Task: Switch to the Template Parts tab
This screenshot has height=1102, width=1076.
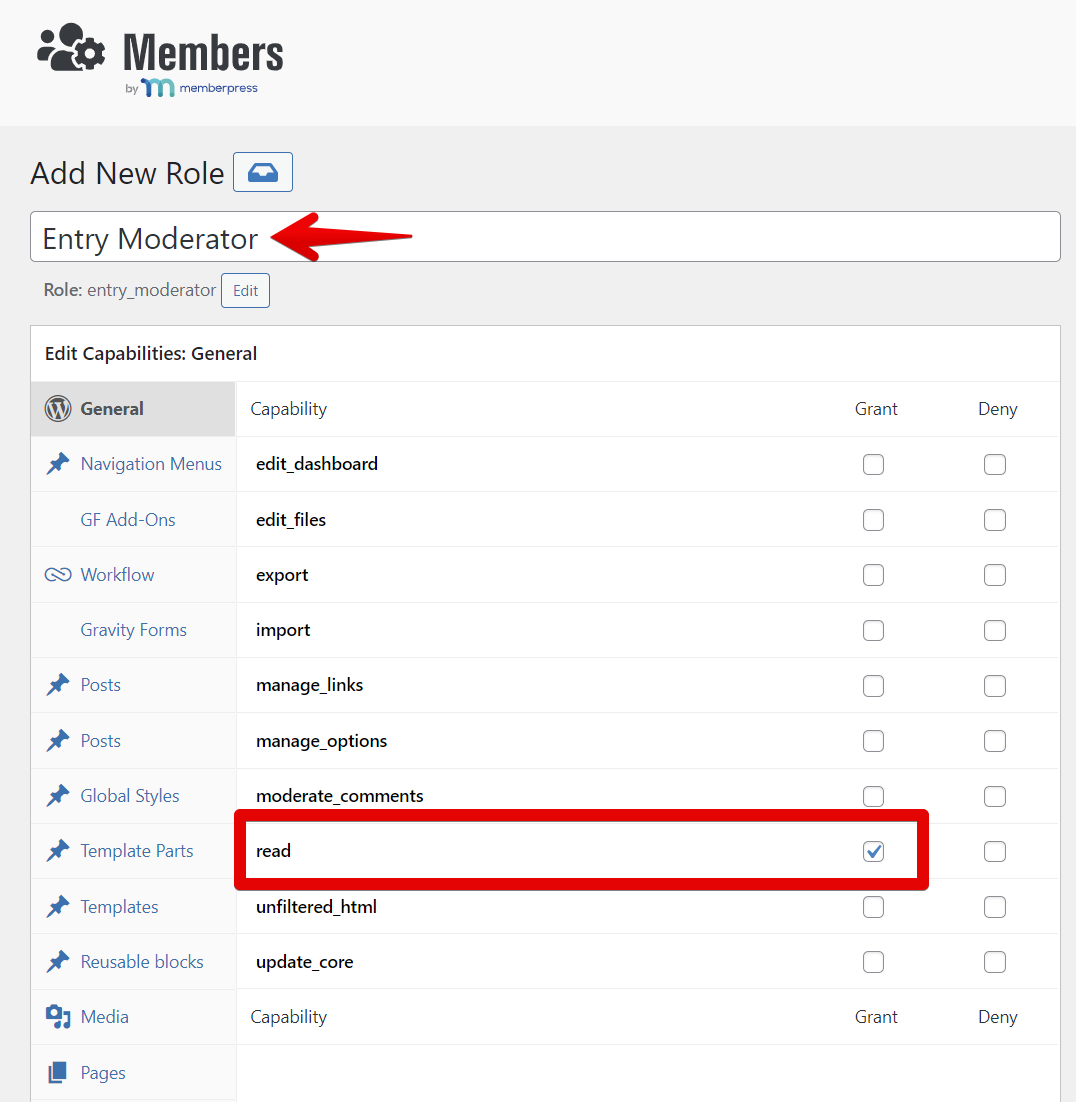Action: click(x=137, y=851)
